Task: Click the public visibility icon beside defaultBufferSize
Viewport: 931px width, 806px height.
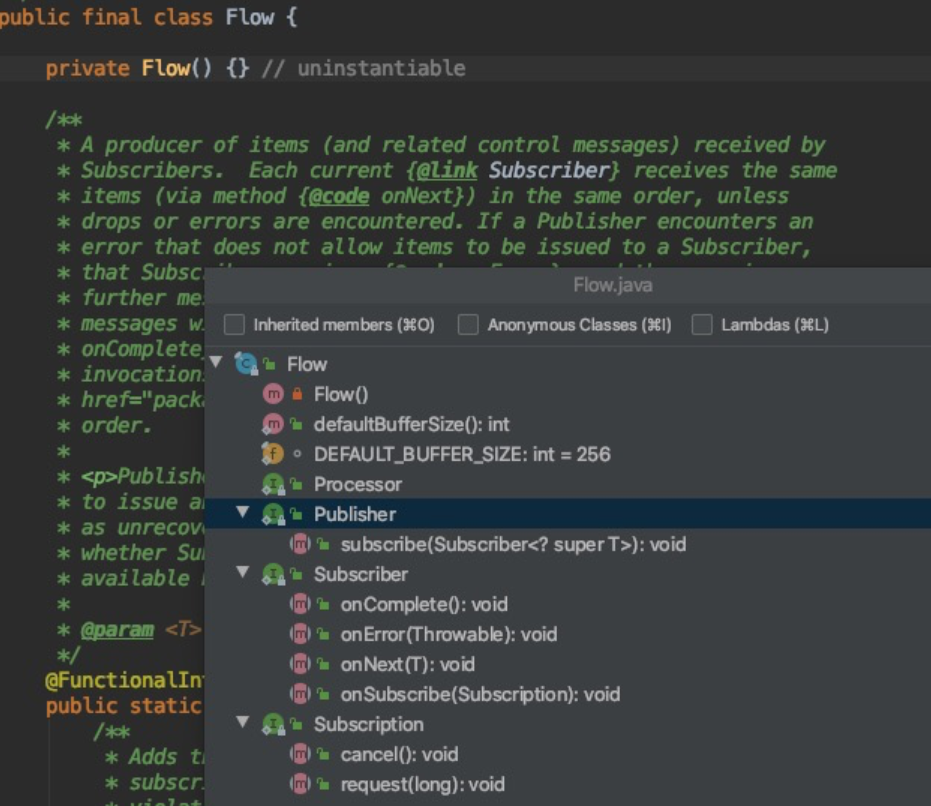Action: pos(297,424)
